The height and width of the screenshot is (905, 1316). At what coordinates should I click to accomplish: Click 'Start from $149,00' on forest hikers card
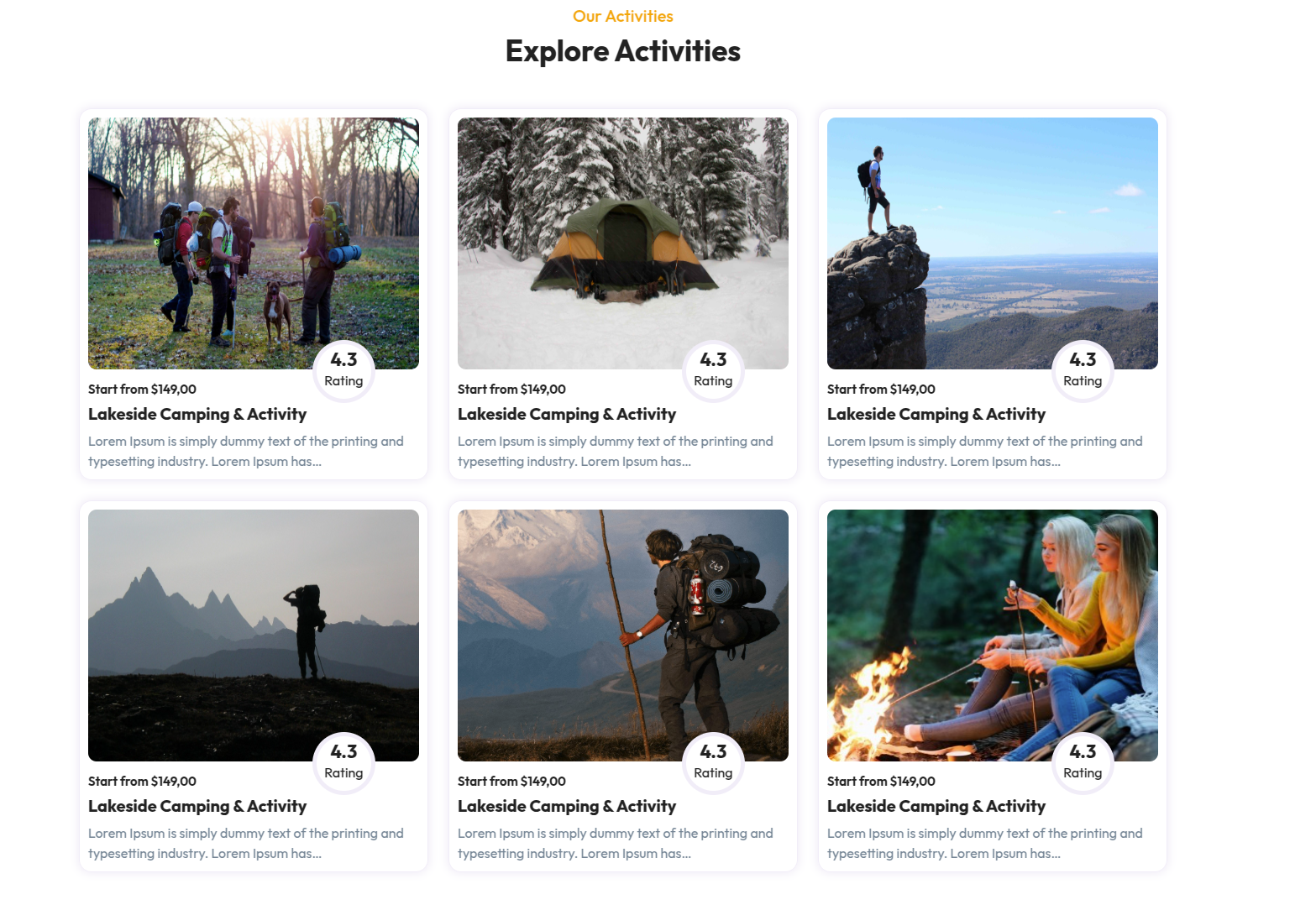pos(142,390)
